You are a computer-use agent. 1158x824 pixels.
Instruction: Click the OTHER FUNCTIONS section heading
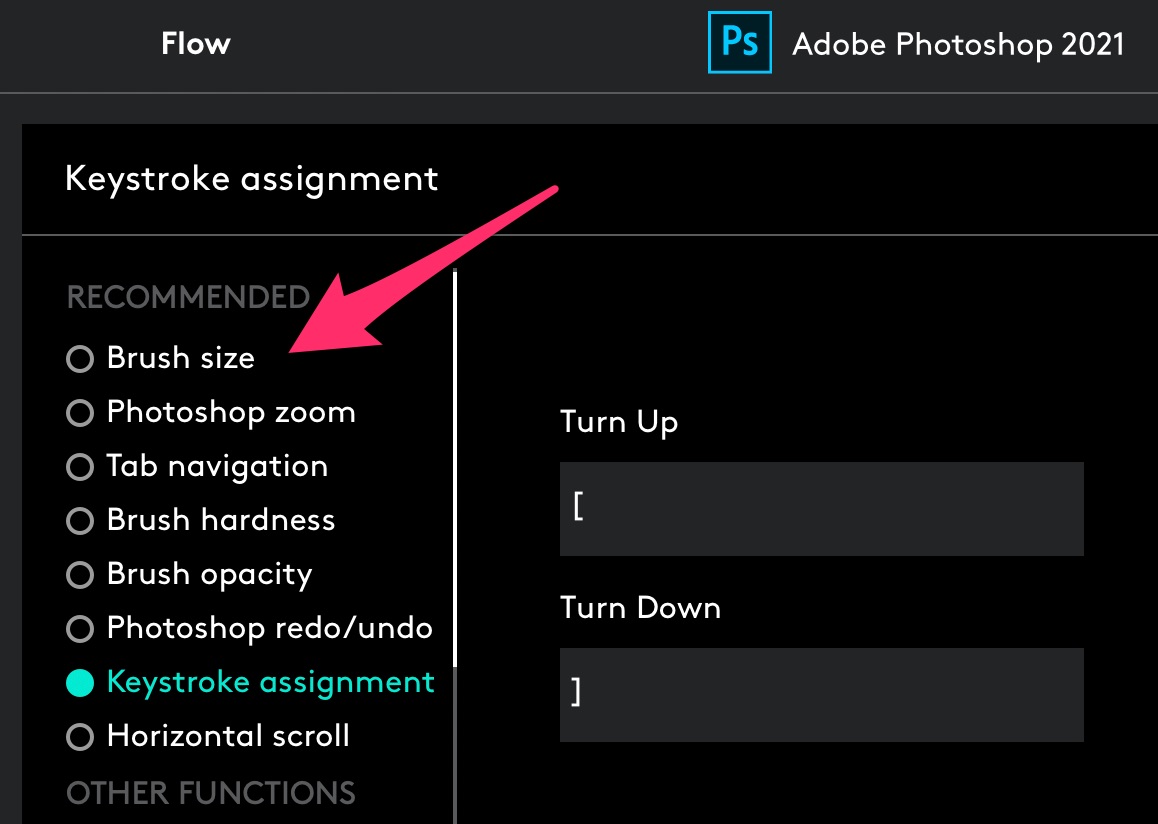pos(211,793)
